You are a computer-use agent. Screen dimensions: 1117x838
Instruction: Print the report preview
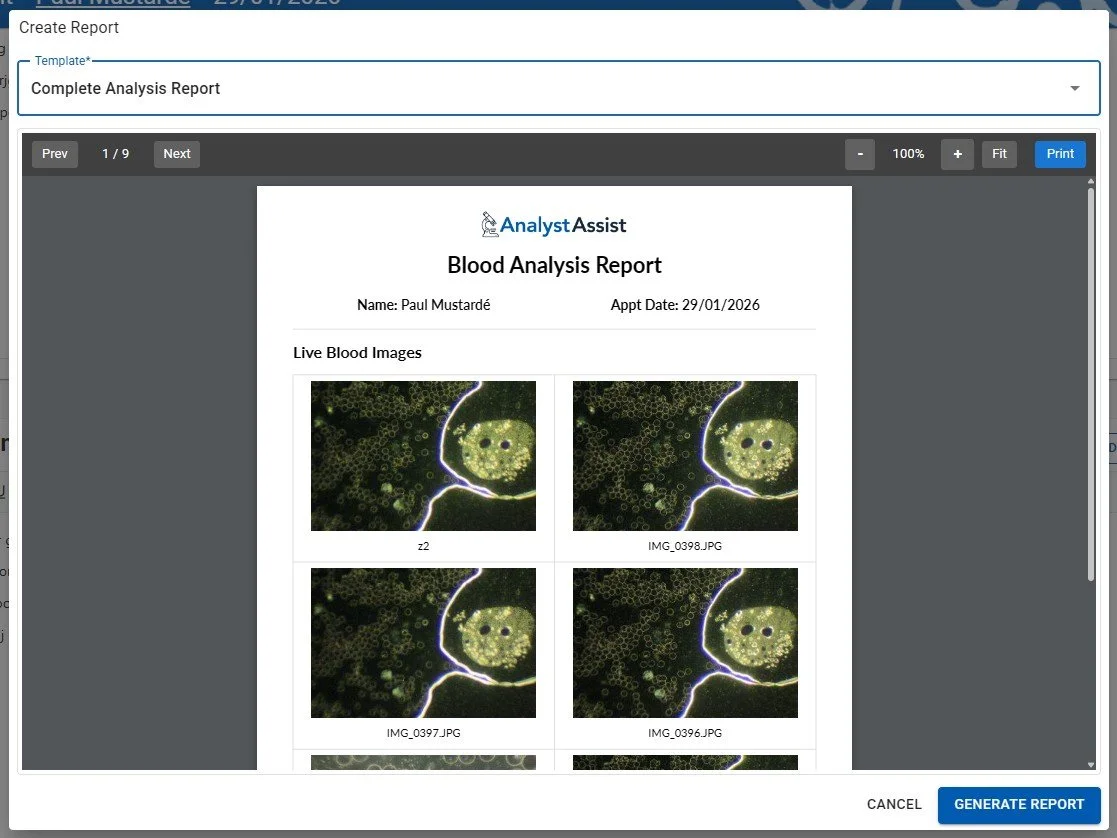(1060, 154)
